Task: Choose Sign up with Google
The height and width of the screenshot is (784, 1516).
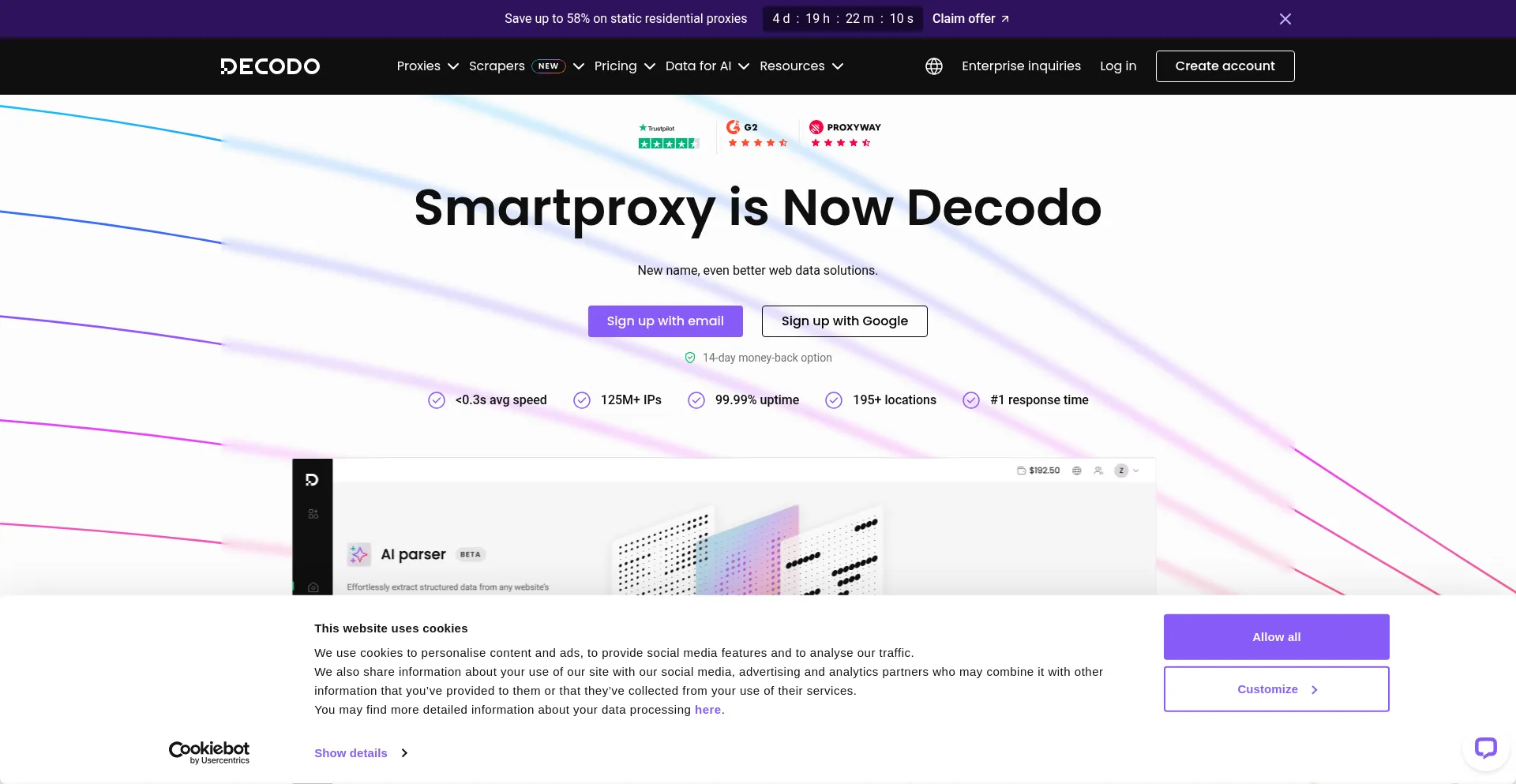Action: 844,321
